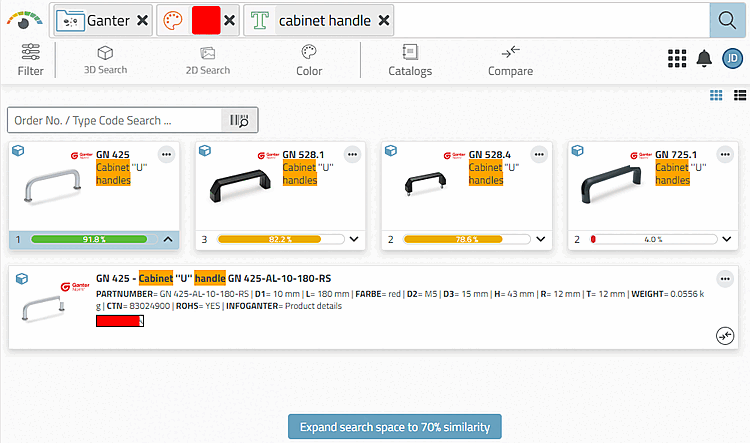Remove the Ganter catalog filter chip
The width and height of the screenshot is (750, 443).
[142, 21]
